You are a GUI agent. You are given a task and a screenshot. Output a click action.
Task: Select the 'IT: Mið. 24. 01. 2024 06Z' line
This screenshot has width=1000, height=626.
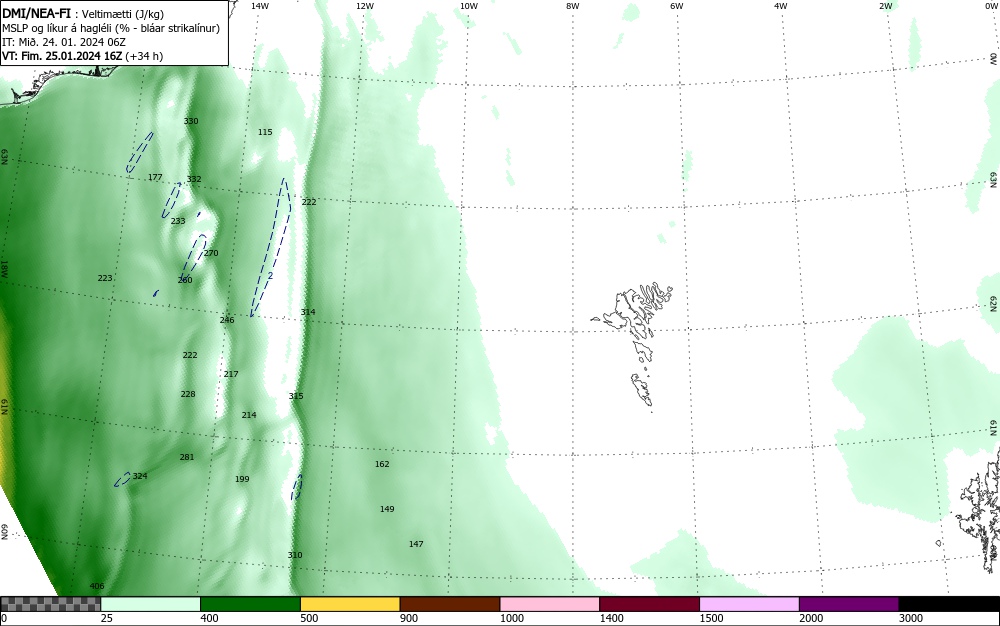(64, 42)
